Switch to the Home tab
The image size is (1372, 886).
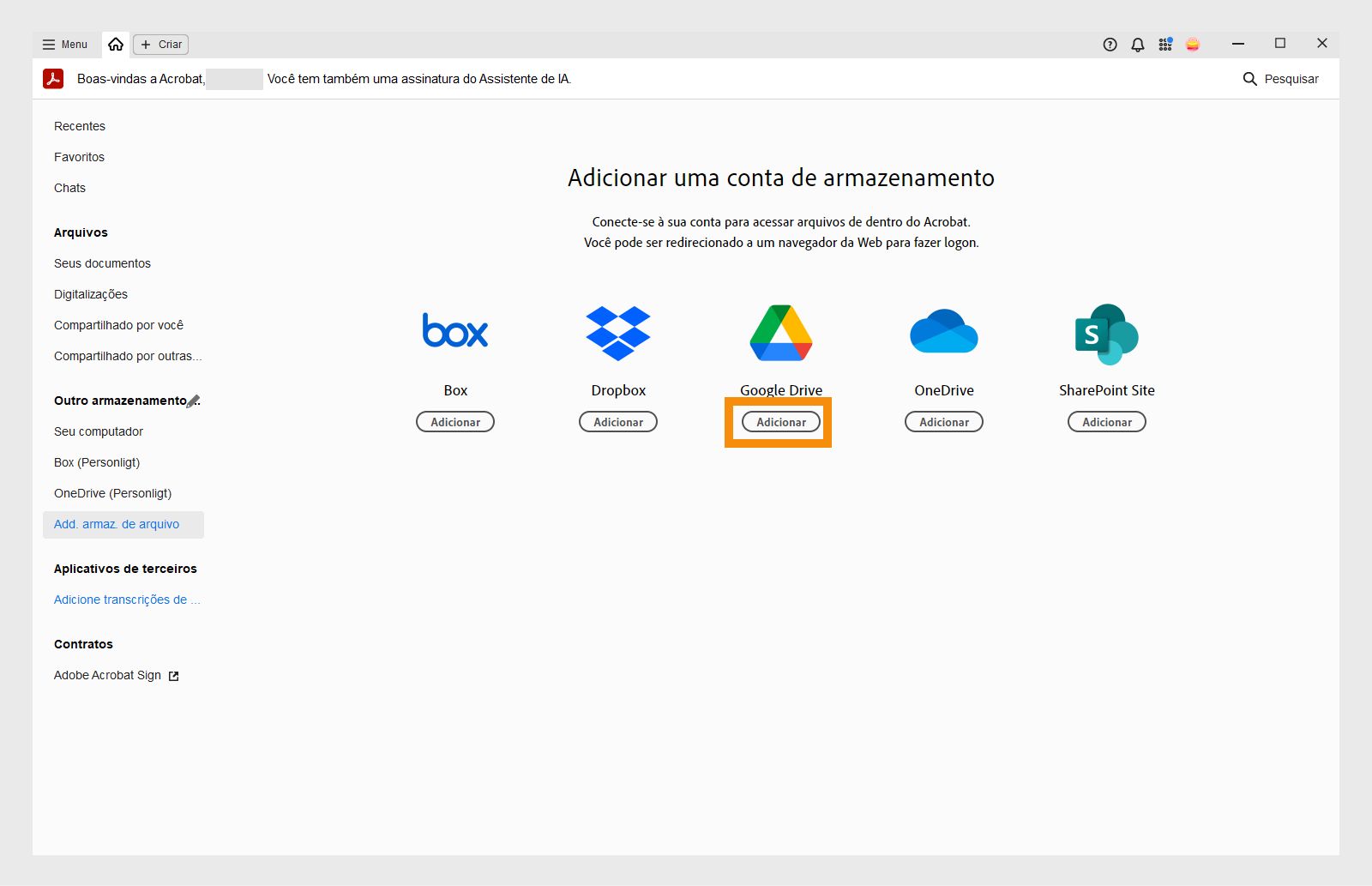[117, 44]
